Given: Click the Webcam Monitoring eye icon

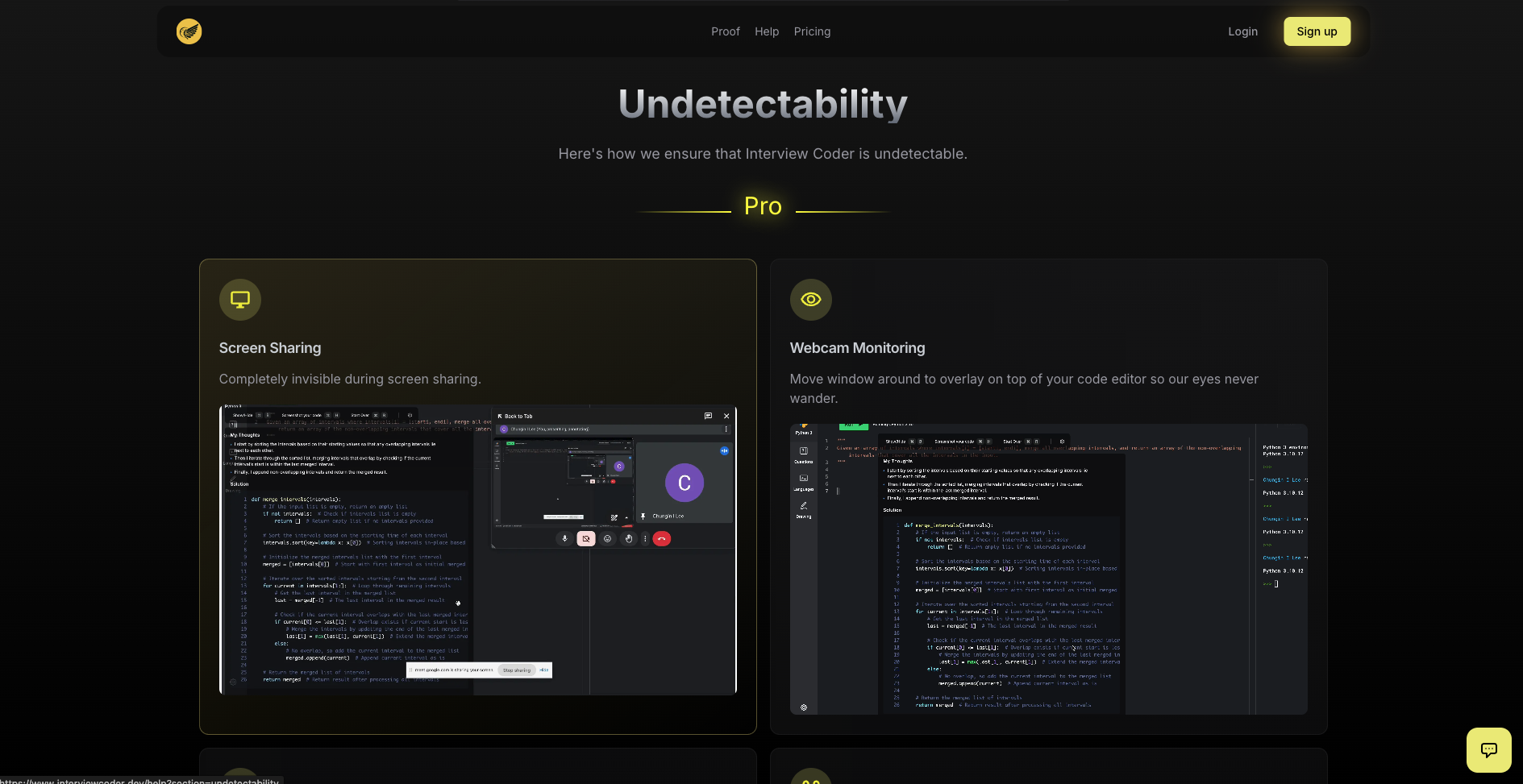Looking at the screenshot, I should [811, 300].
